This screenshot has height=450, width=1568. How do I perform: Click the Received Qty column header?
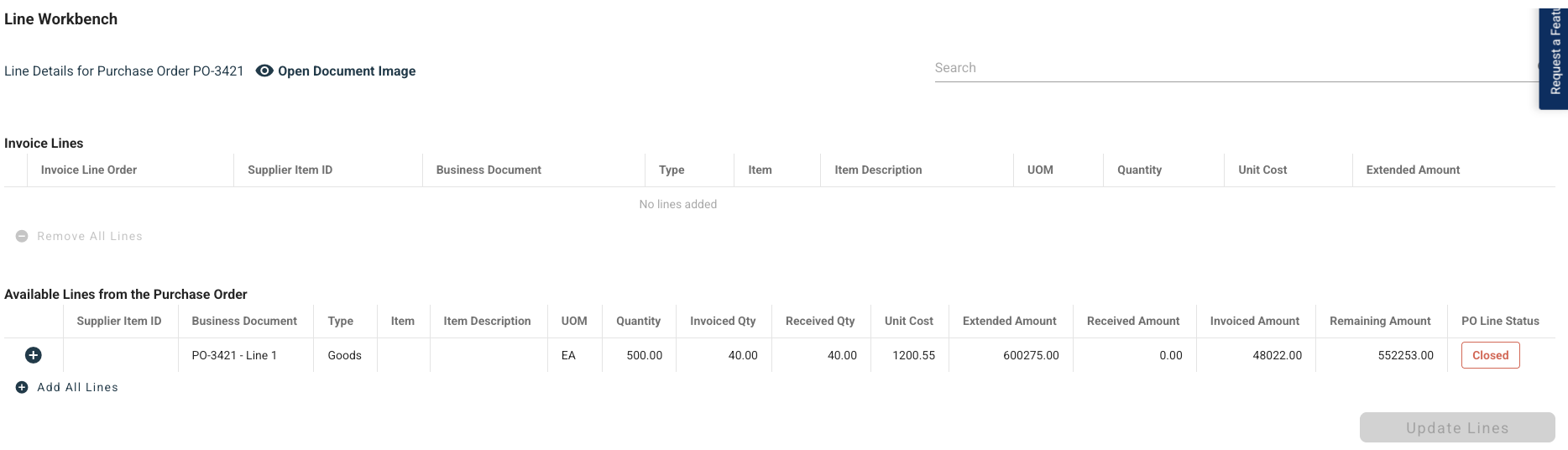(x=820, y=321)
